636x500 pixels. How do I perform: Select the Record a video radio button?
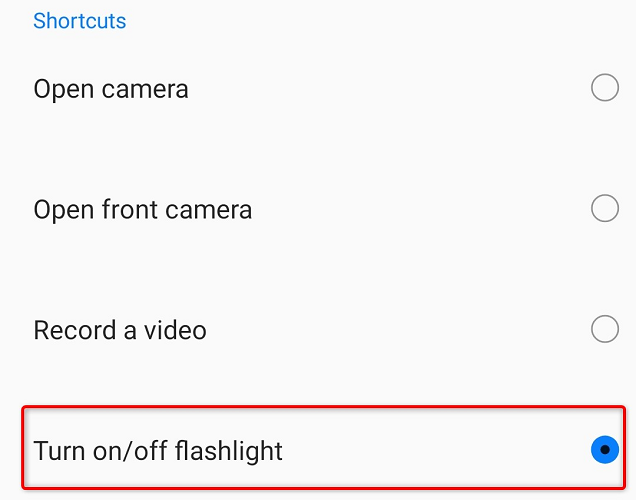pyautogui.click(x=605, y=329)
